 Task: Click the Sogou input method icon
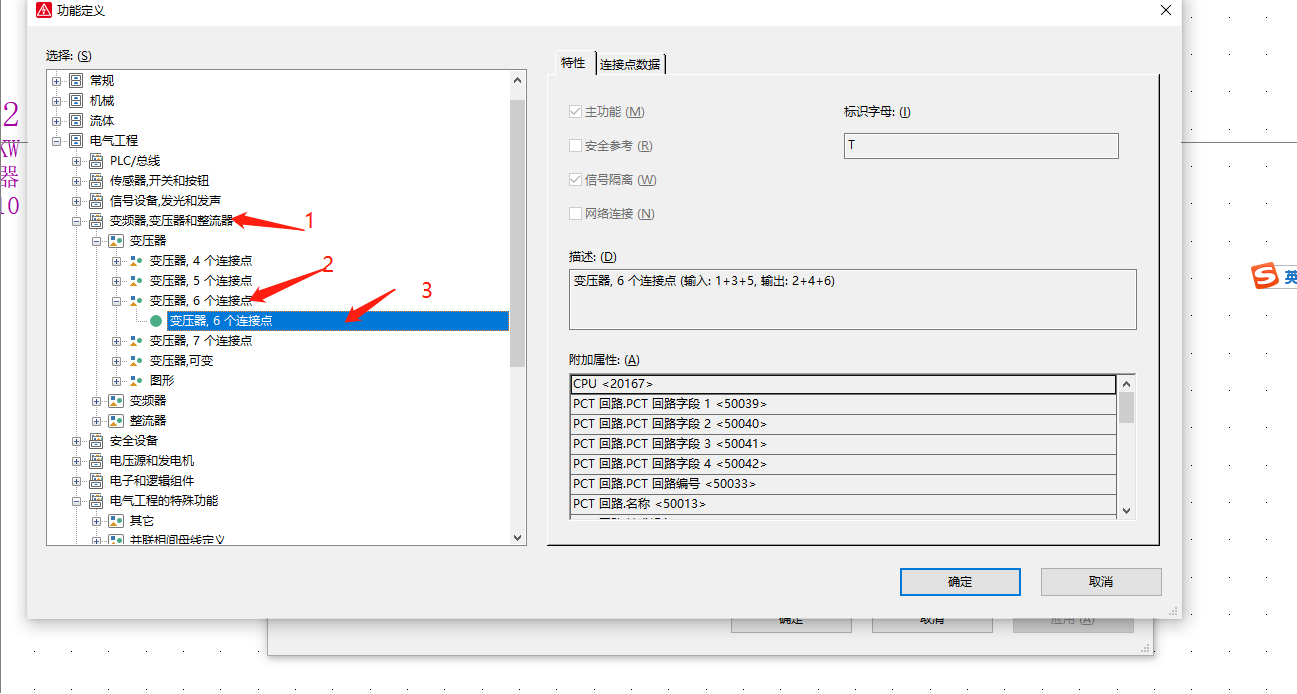1266,277
